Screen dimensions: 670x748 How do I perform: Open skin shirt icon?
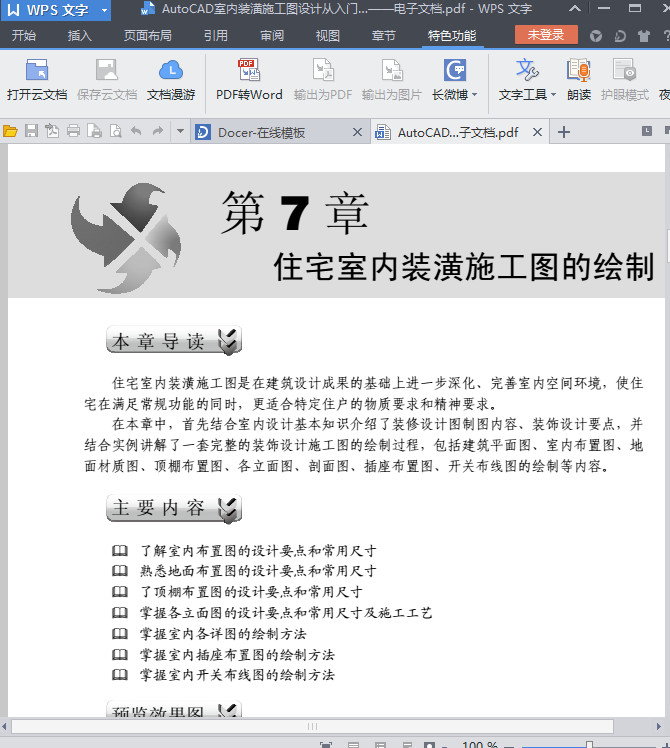tap(644, 36)
